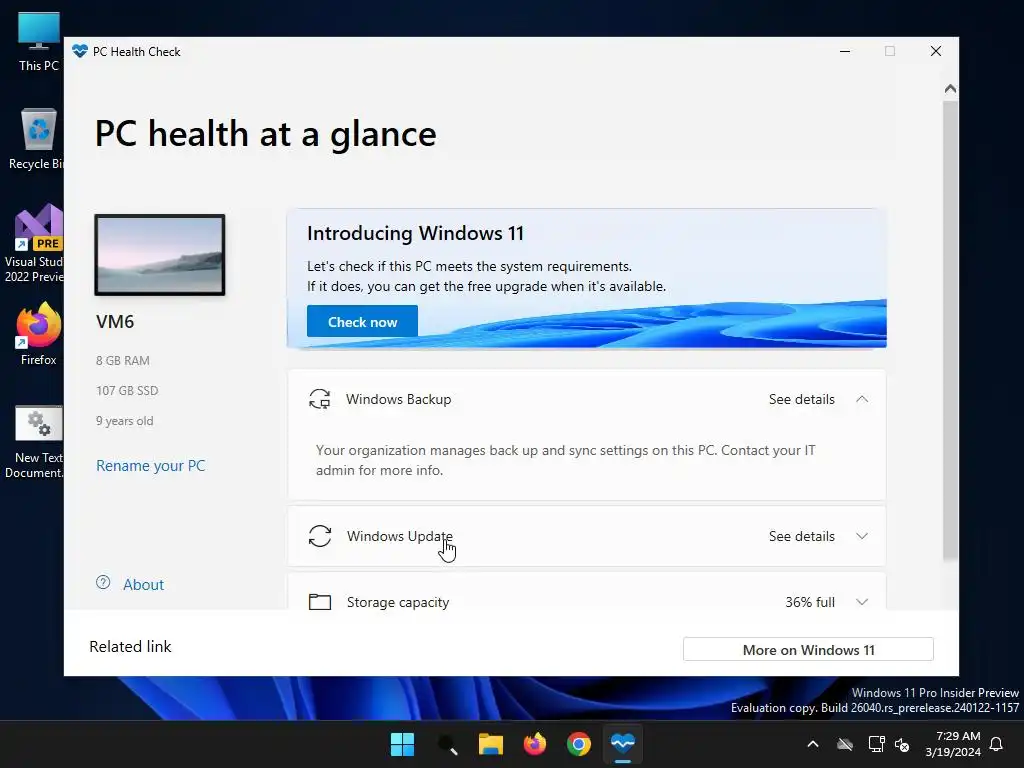The width and height of the screenshot is (1024, 768).
Task: Click the vertical scrollbar thumb
Action: pyautogui.click(x=951, y=330)
